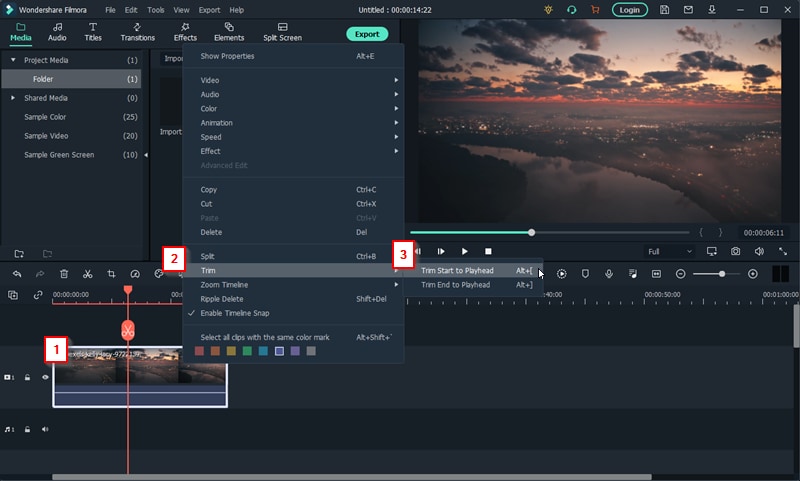Click the zoom out minus icon
This screenshot has height=481, width=800.
(x=680, y=274)
